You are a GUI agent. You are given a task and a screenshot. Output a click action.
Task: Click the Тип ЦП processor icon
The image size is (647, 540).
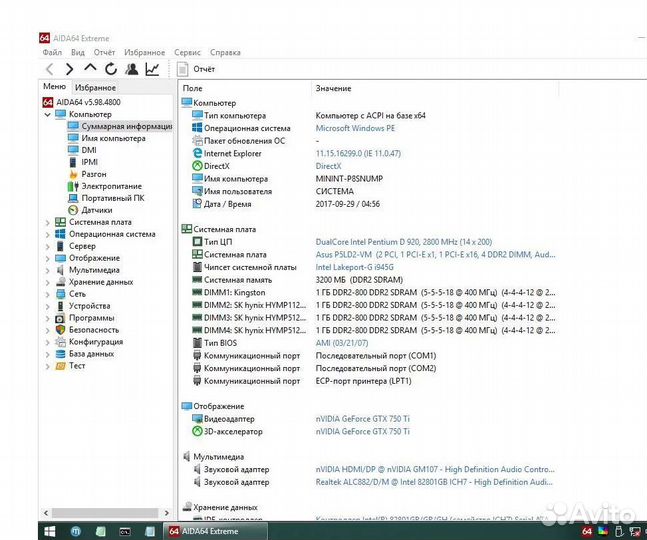(x=197, y=242)
